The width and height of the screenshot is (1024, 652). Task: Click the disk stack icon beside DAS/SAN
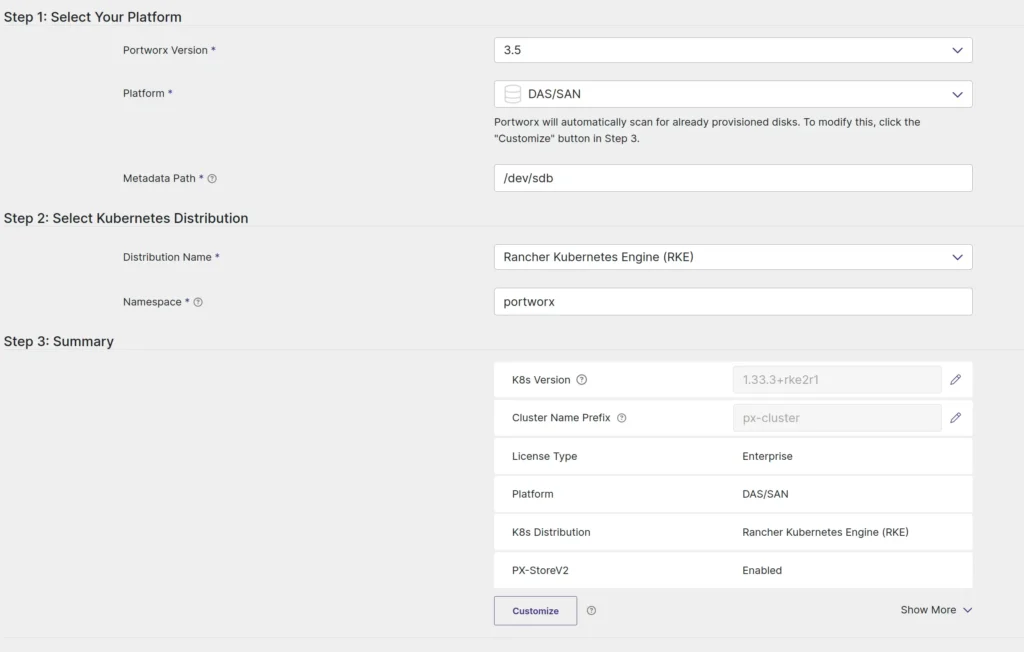pos(513,94)
